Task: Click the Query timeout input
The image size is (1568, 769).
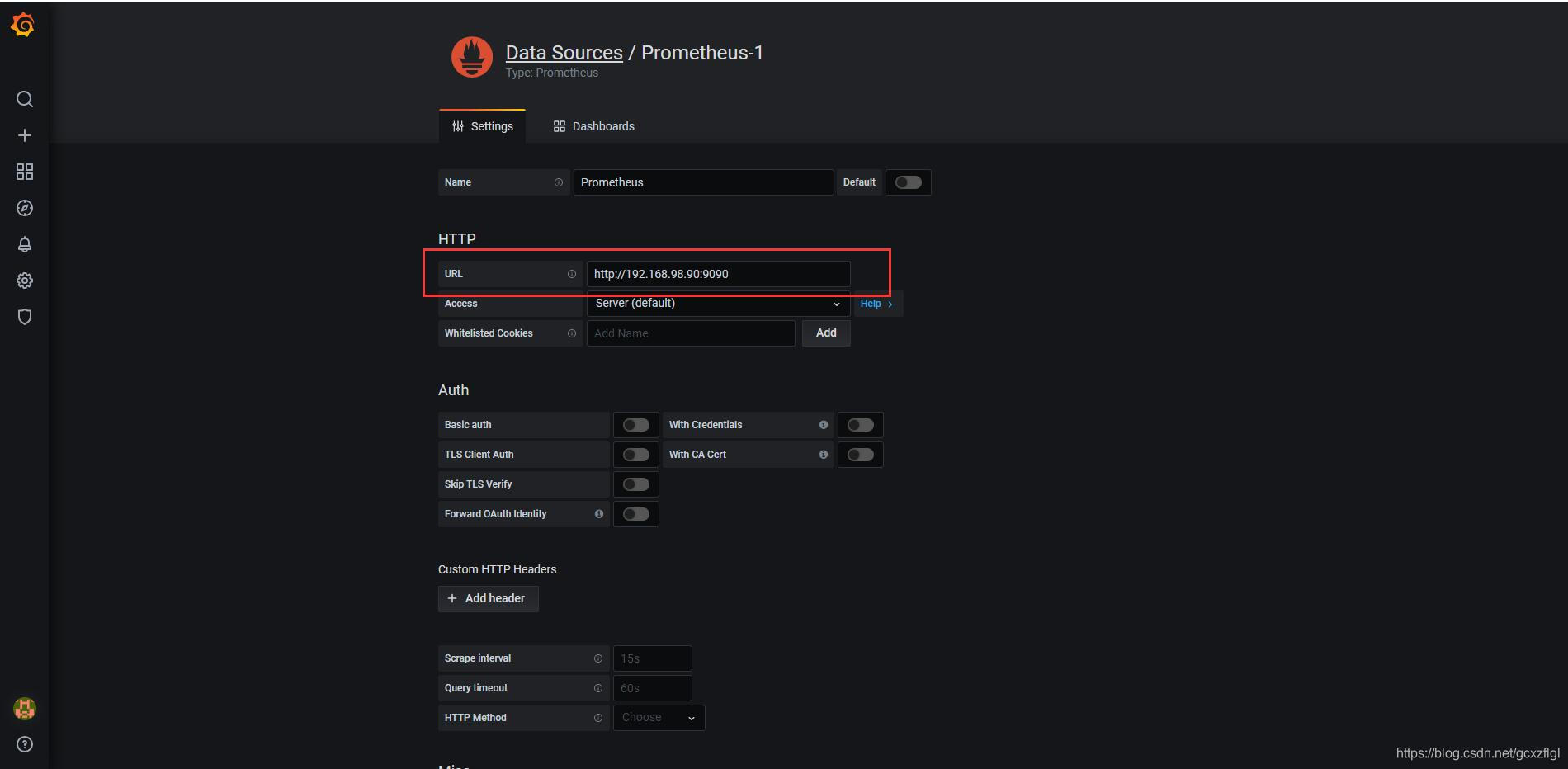Action: click(x=652, y=688)
